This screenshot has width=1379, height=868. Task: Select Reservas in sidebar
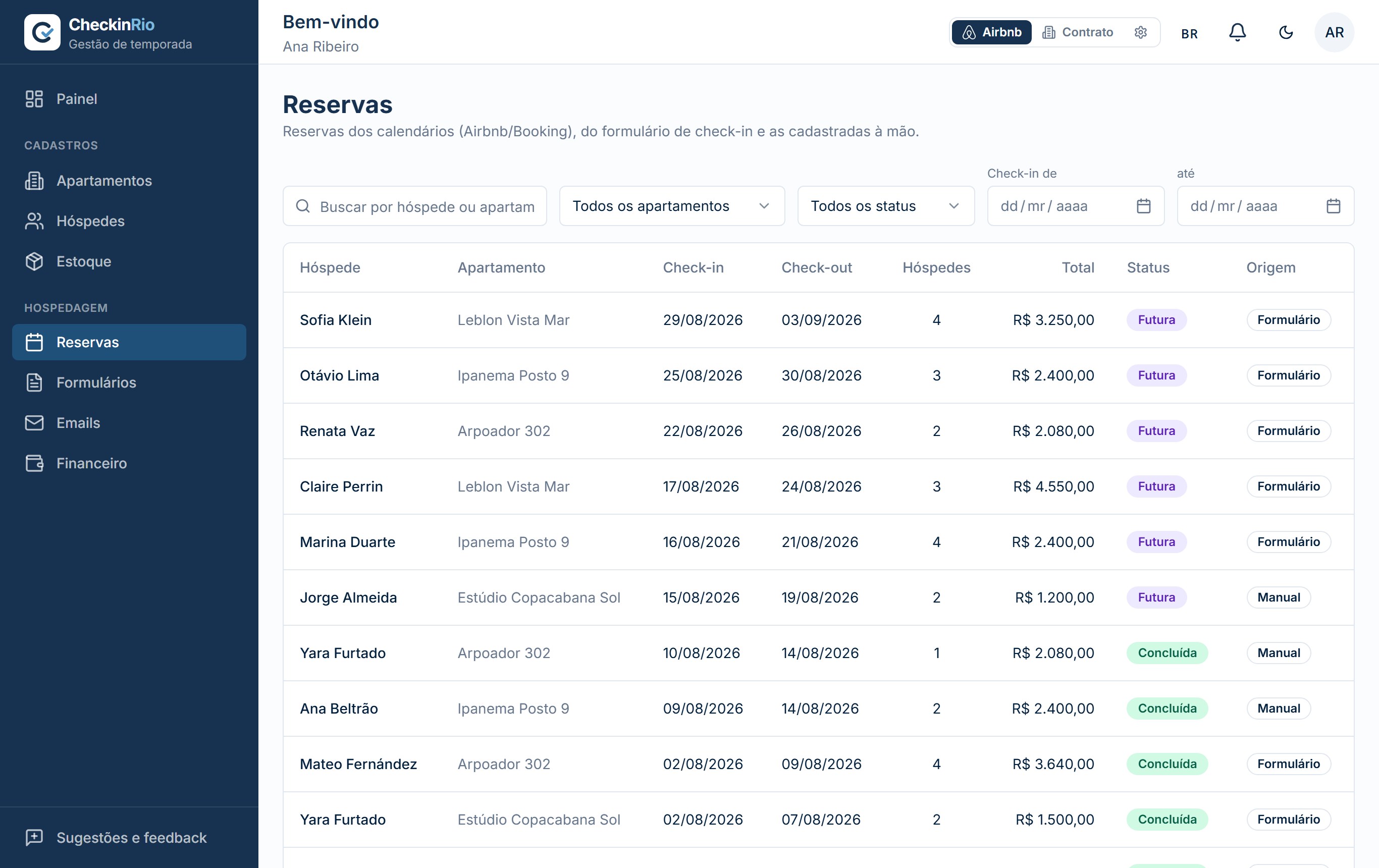[x=129, y=342]
